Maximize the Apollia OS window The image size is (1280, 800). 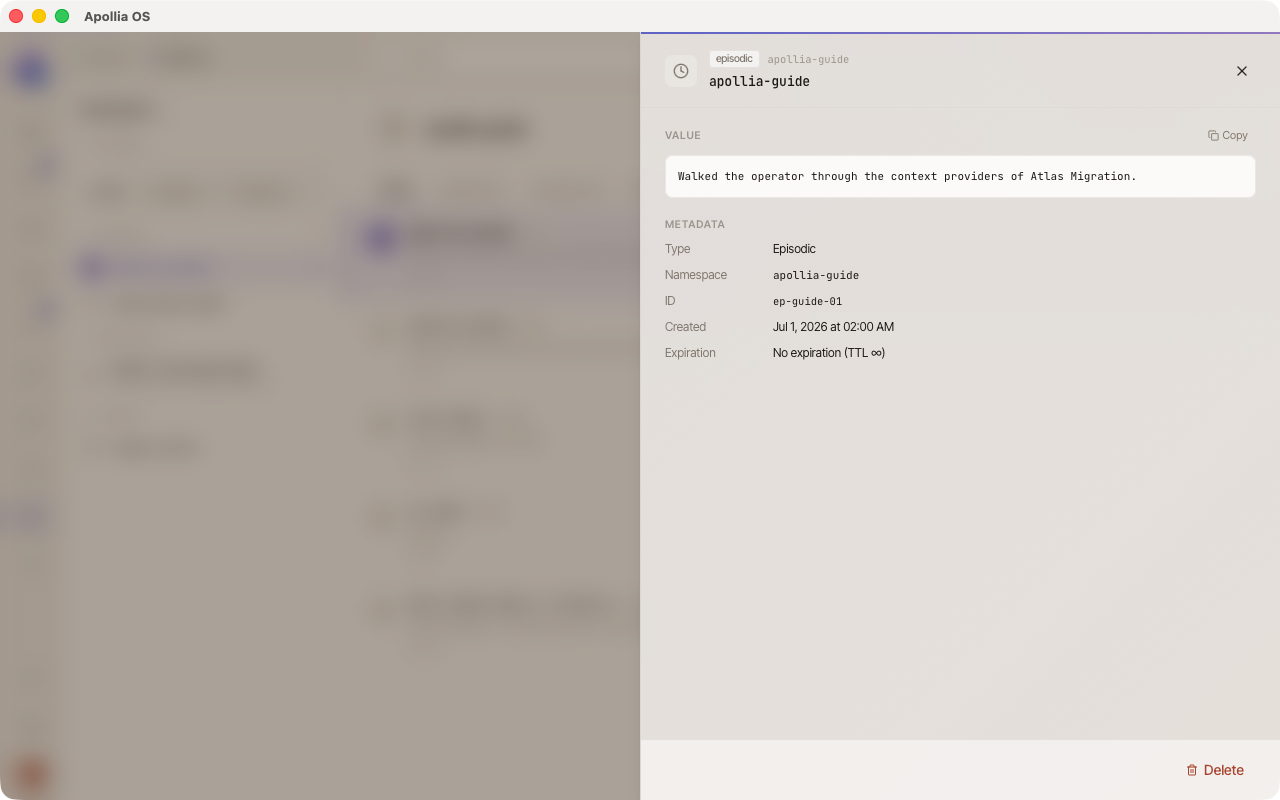point(62,16)
